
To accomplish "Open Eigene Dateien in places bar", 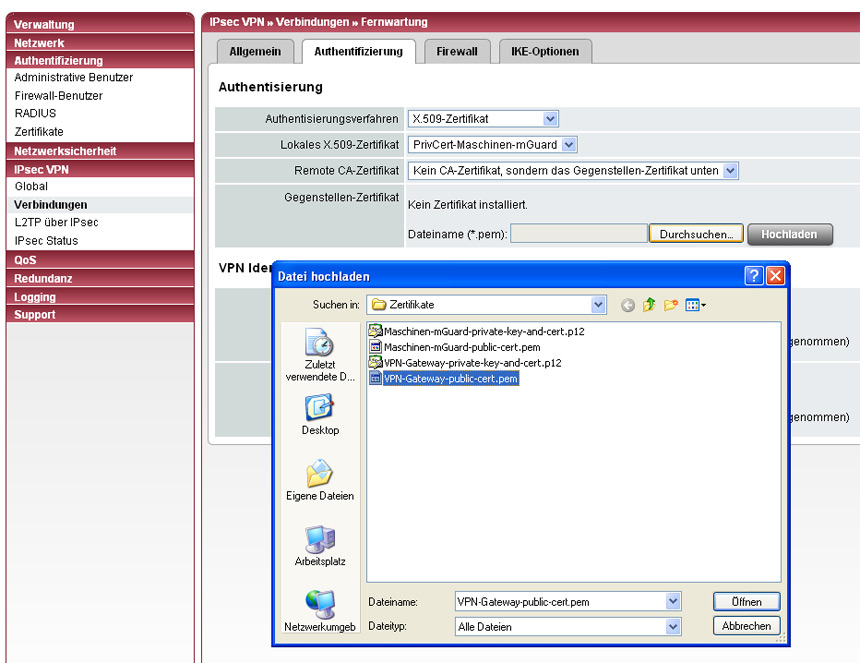I will (320, 480).
